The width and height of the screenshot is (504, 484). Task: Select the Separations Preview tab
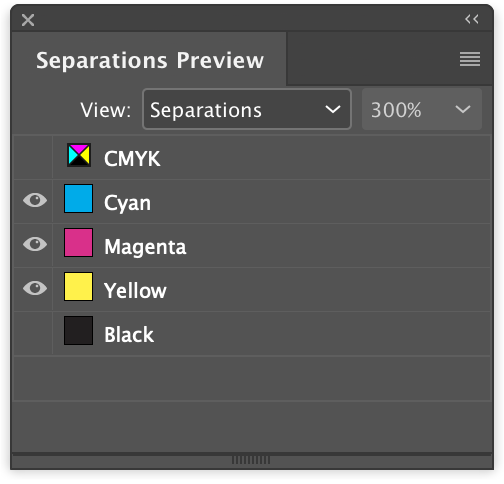click(x=149, y=60)
